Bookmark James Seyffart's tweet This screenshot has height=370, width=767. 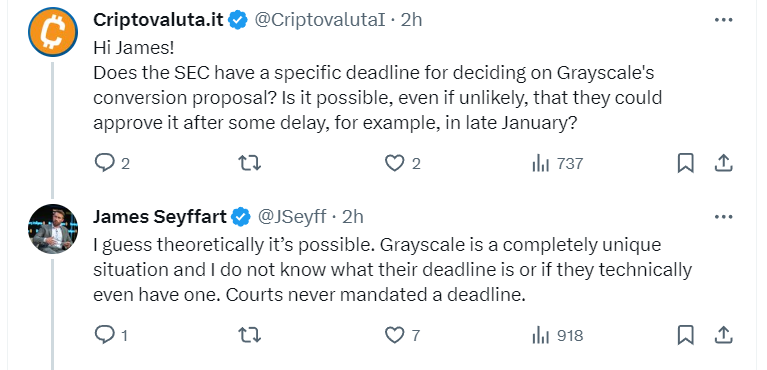coord(685,335)
